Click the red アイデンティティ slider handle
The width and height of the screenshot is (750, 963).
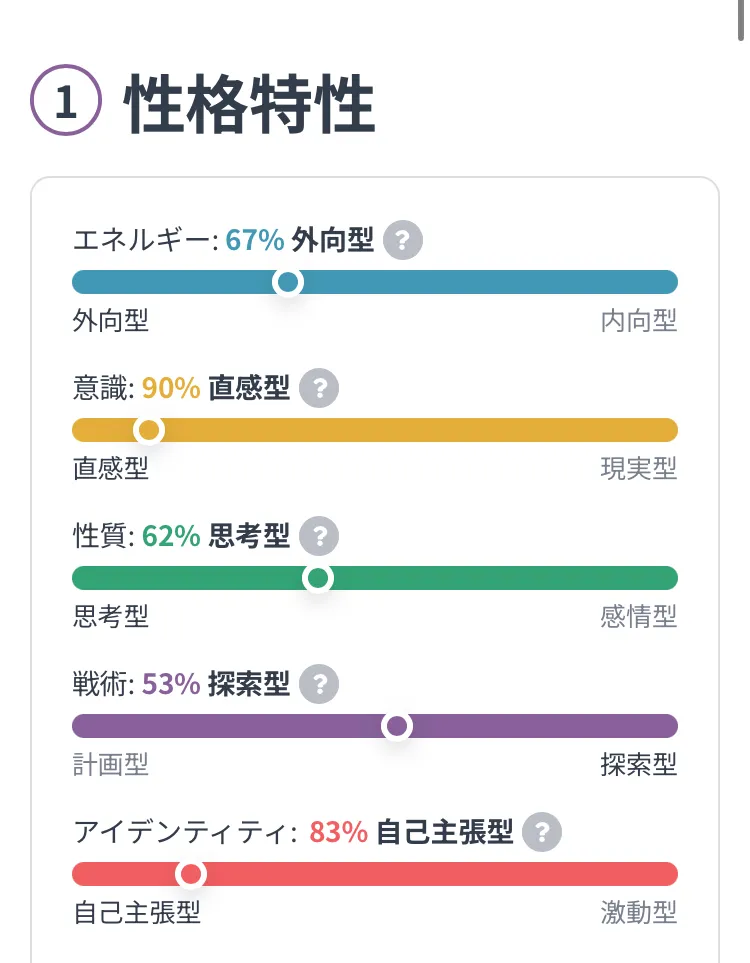(190, 874)
